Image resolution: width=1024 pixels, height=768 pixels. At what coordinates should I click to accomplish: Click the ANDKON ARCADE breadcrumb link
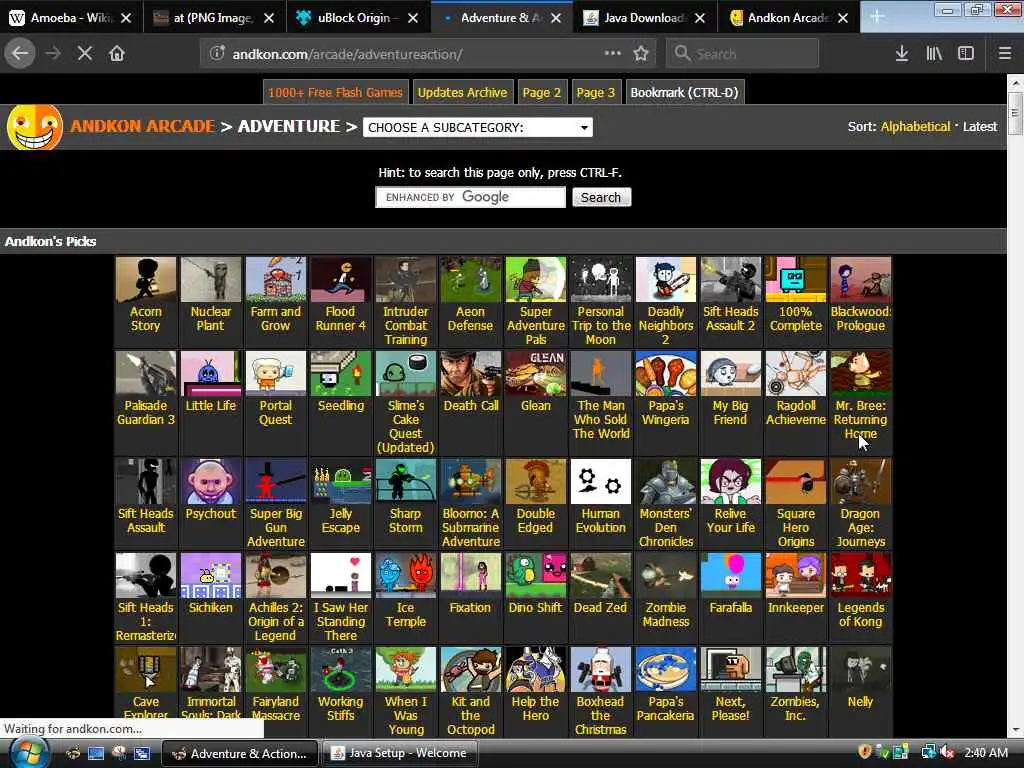(x=142, y=126)
